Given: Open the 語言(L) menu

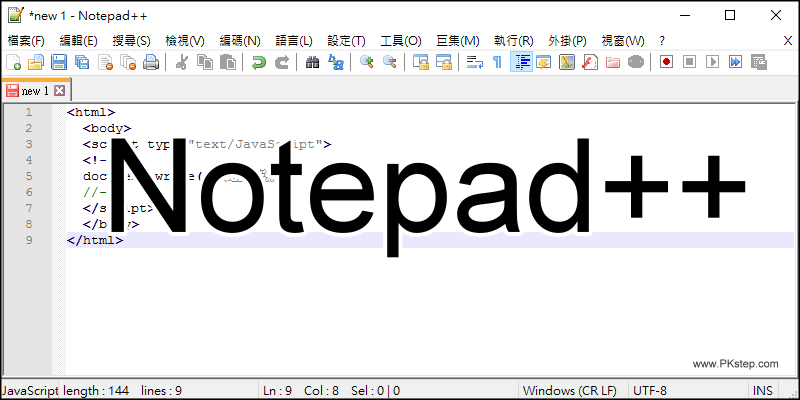Looking at the screenshot, I should point(294,41).
